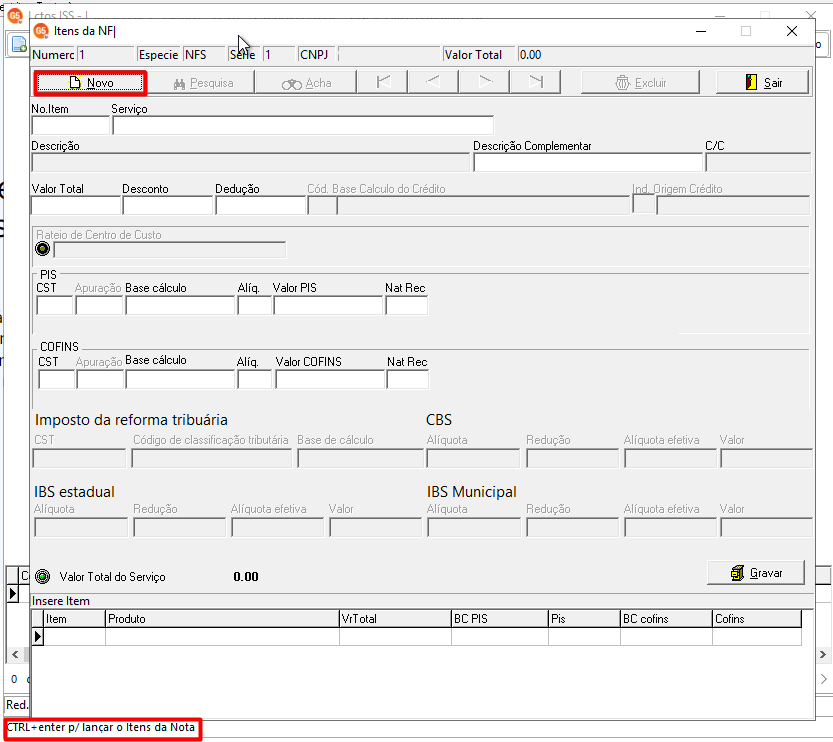Go to previous record arrow

pos(433,82)
